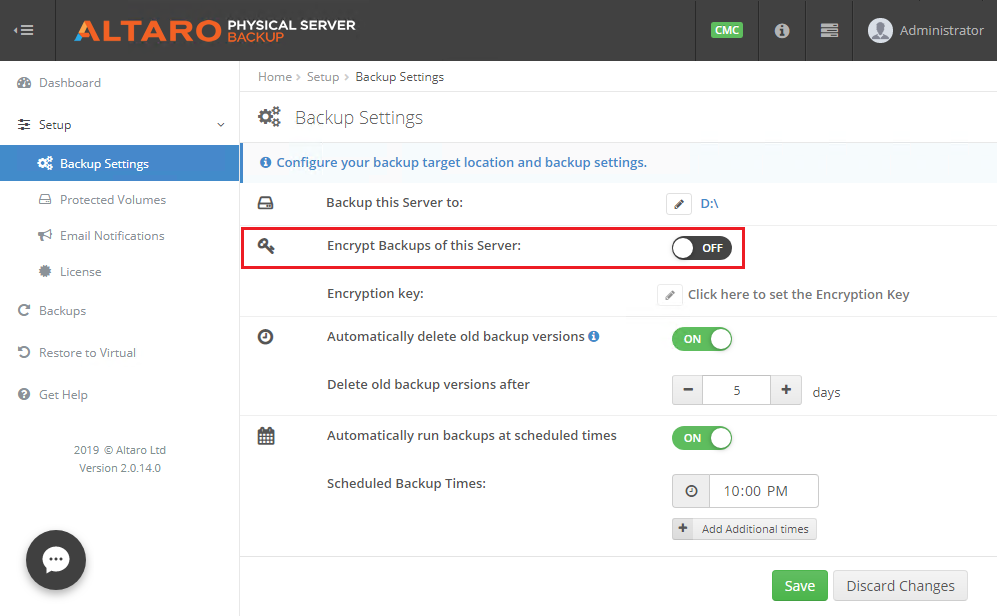Click the info icon in top bar

782,31
